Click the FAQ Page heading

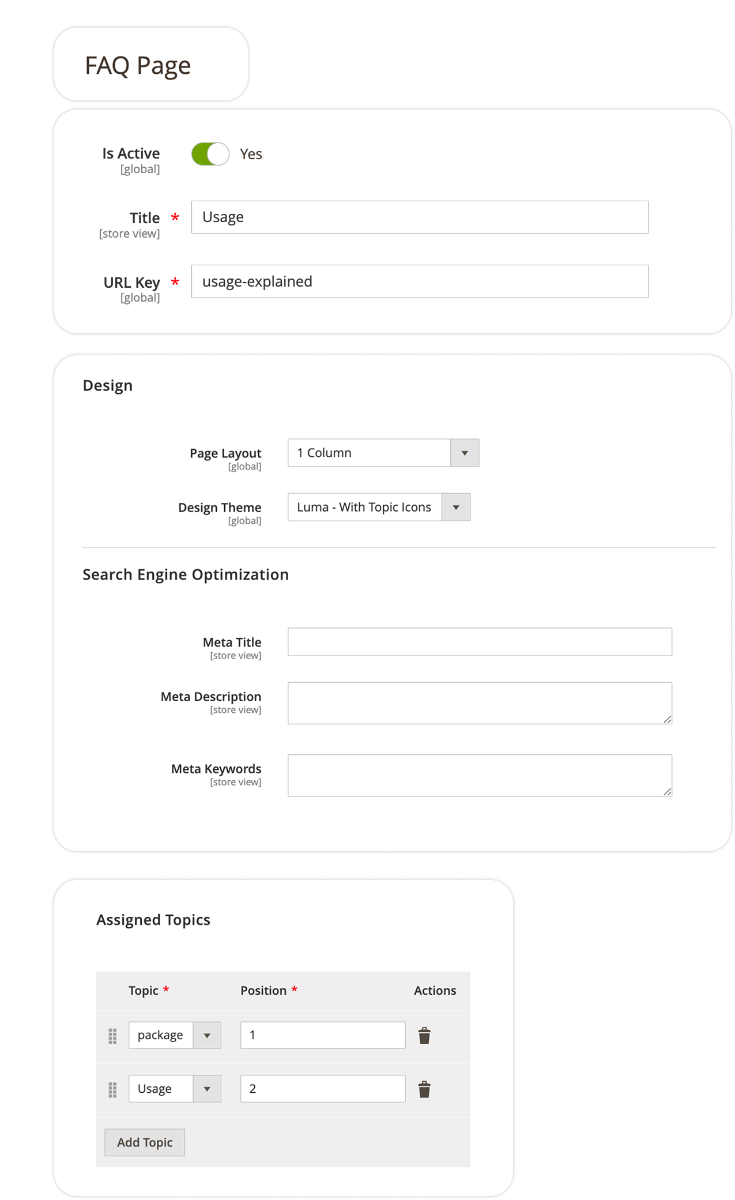tap(140, 64)
